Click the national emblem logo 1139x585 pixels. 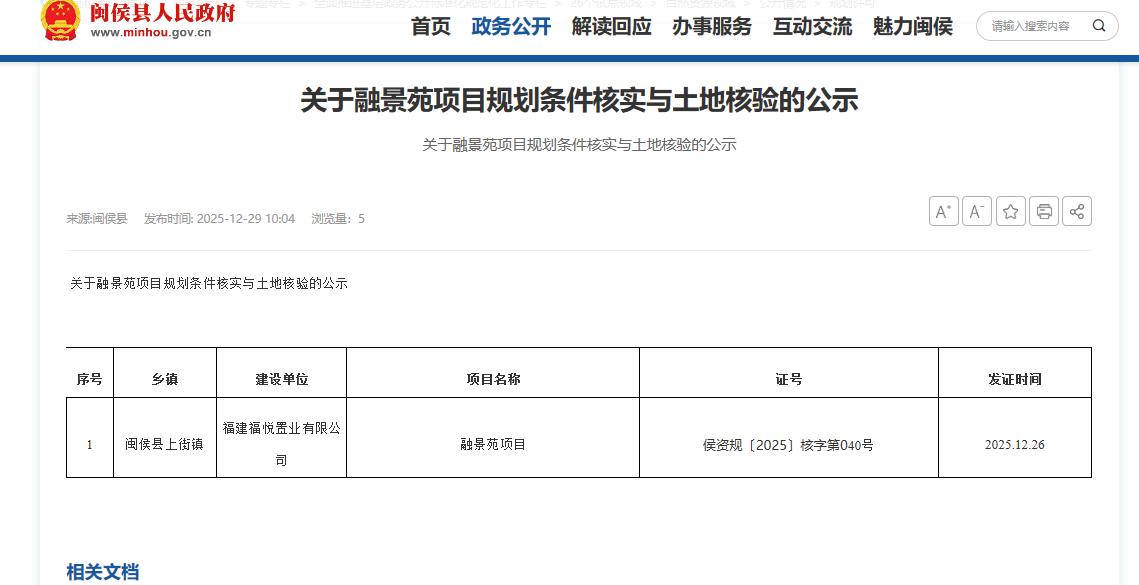(61, 20)
